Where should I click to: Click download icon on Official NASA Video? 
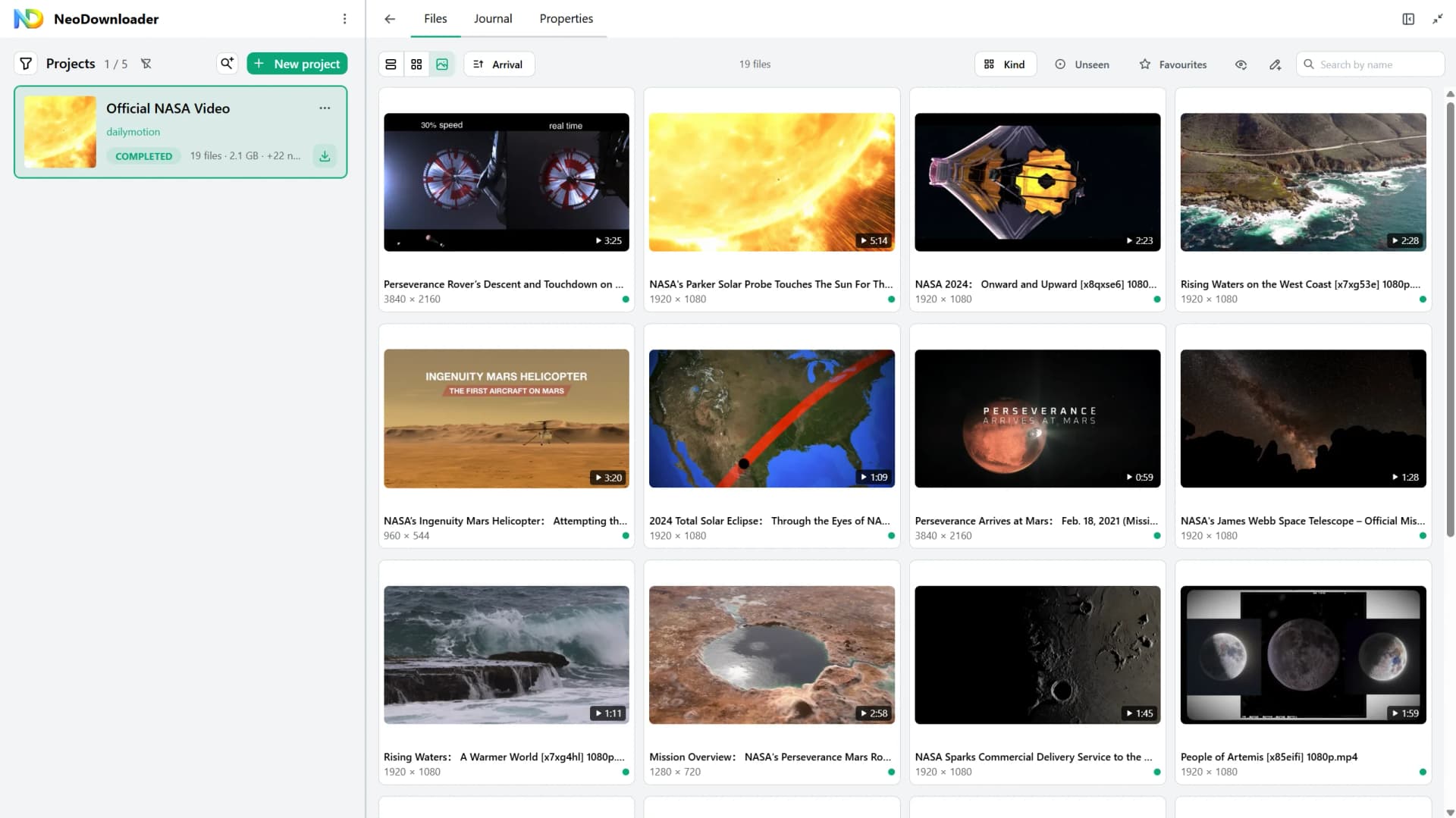pos(325,156)
